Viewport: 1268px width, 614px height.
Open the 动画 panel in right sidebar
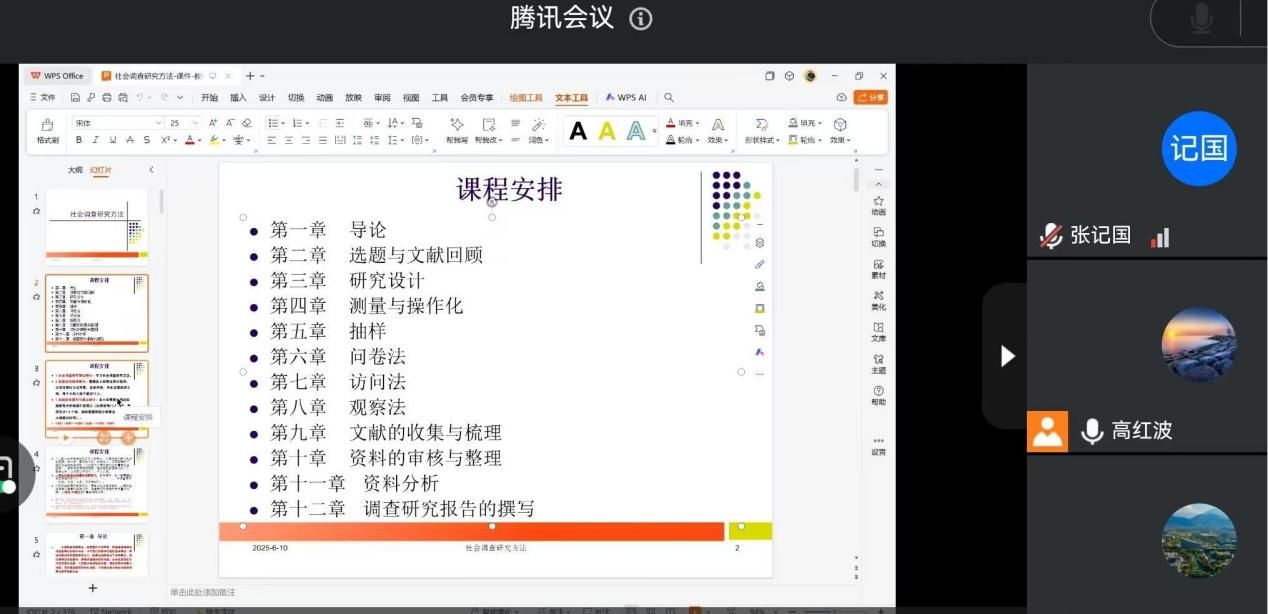coord(878,205)
